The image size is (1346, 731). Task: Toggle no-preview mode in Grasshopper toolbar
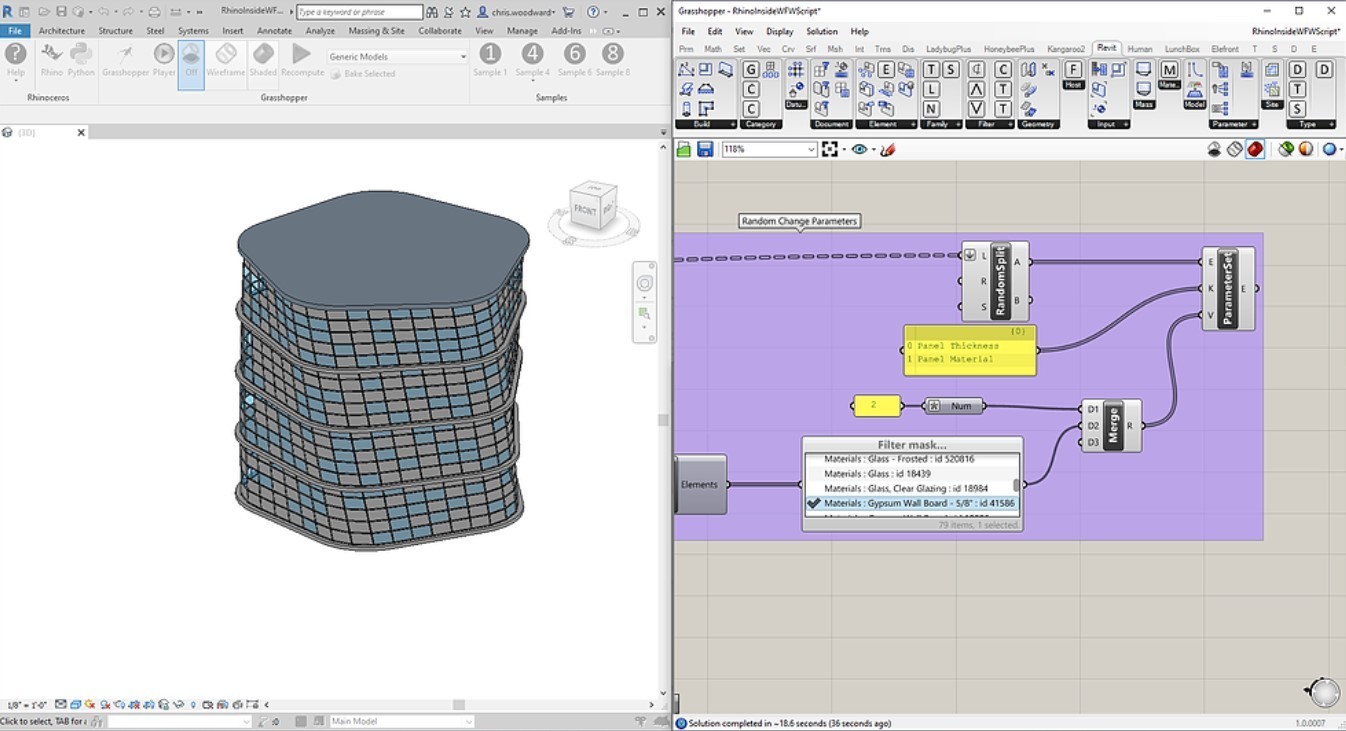point(1214,149)
